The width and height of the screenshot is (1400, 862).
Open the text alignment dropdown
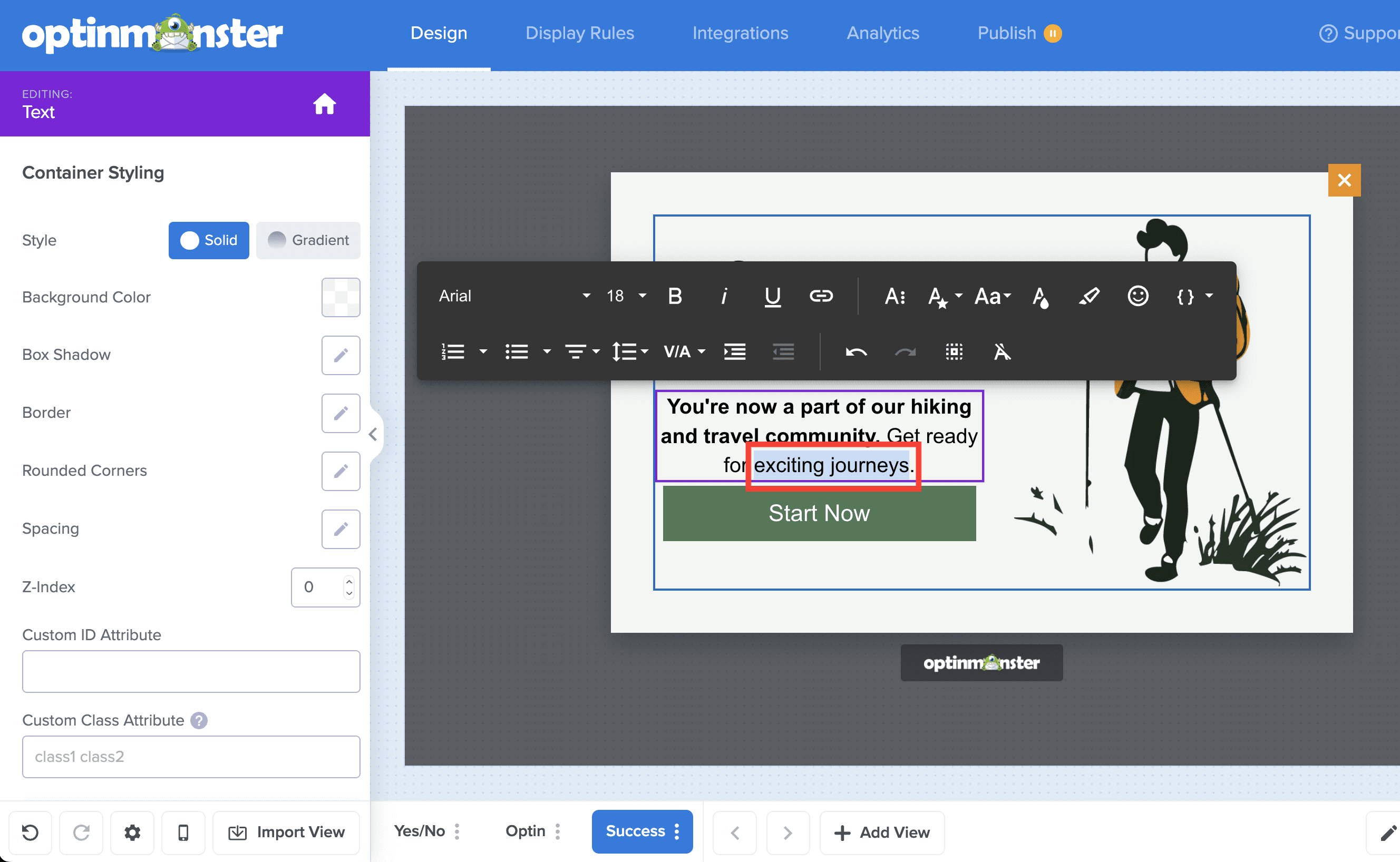582,352
